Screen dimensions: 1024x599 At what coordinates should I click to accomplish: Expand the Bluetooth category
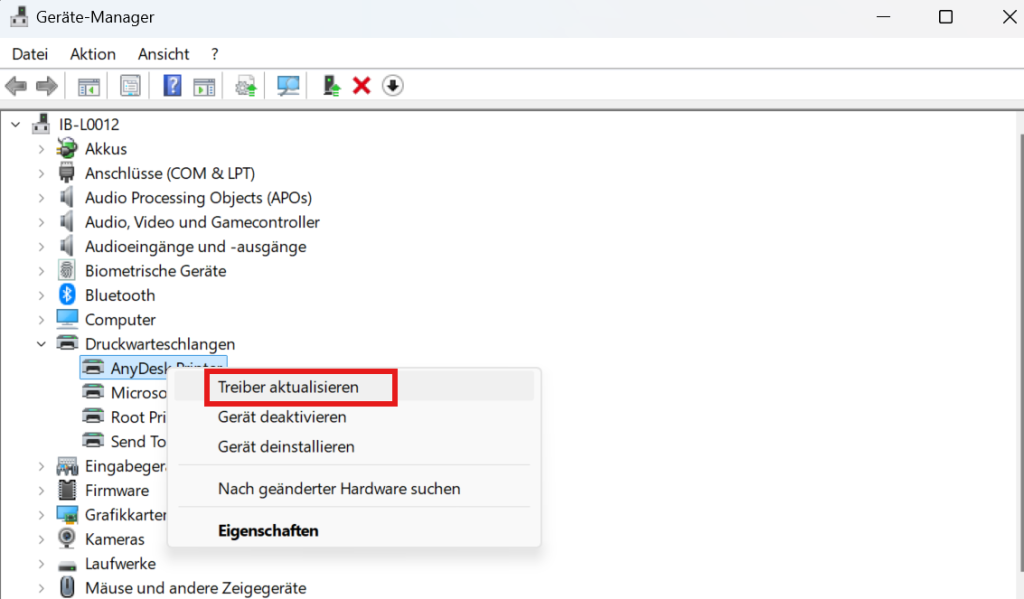coord(41,295)
